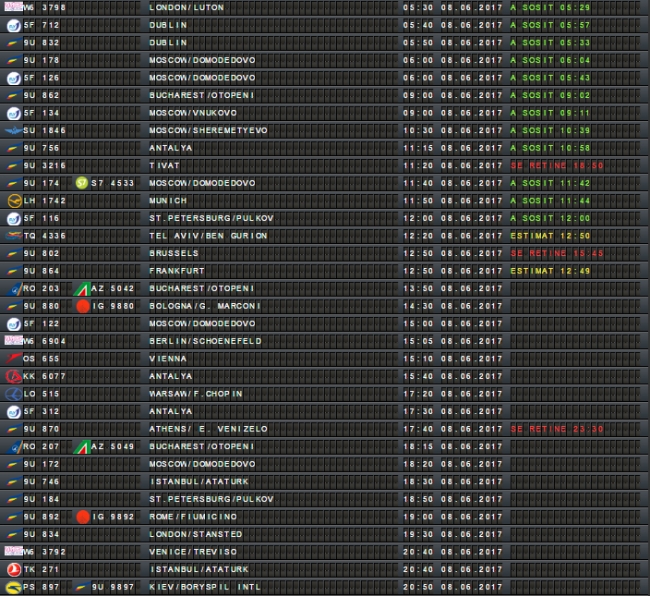Click the airline logo beside 5F 712

[x=14, y=25]
